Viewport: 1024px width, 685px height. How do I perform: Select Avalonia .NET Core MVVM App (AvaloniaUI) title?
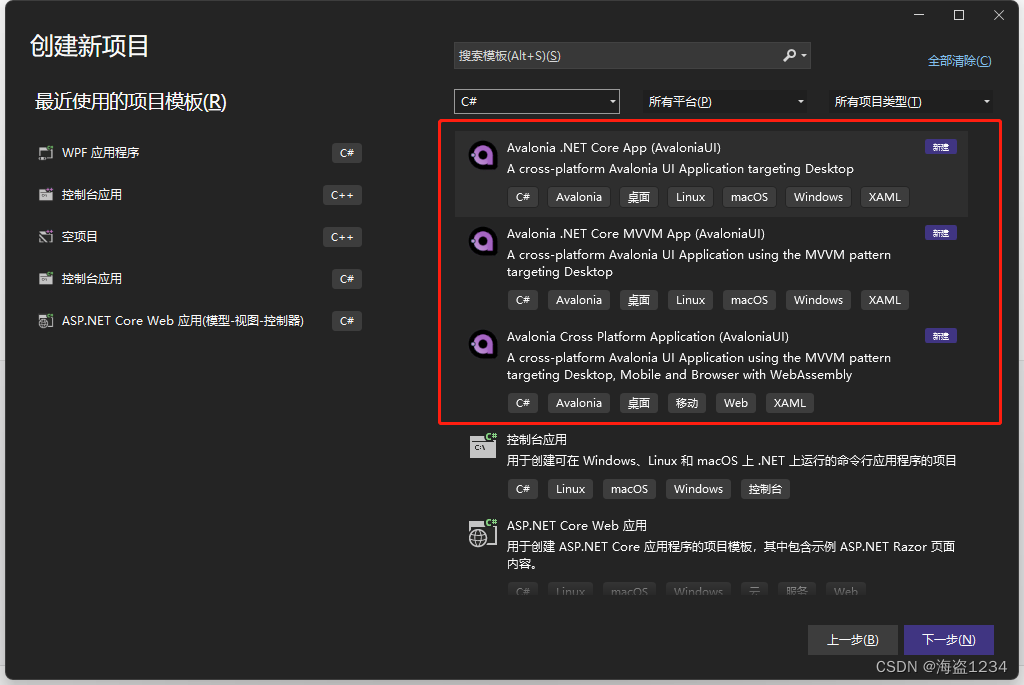(635, 234)
